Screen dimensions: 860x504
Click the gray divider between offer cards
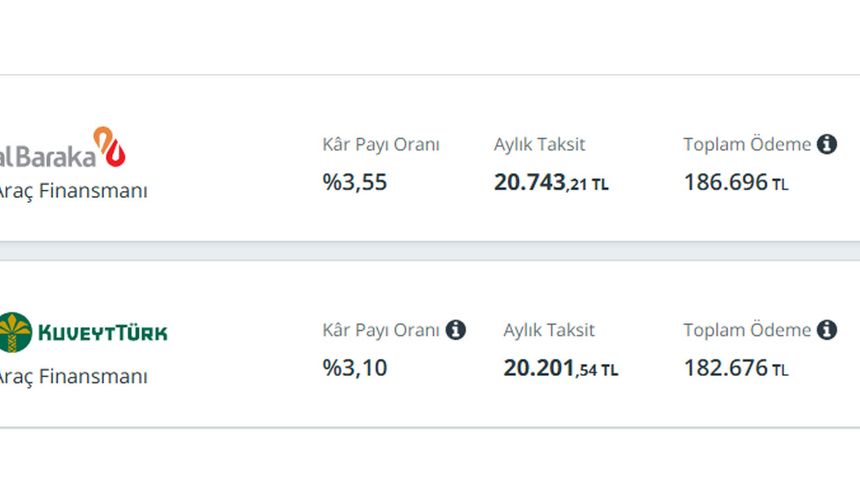tap(430, 251)
